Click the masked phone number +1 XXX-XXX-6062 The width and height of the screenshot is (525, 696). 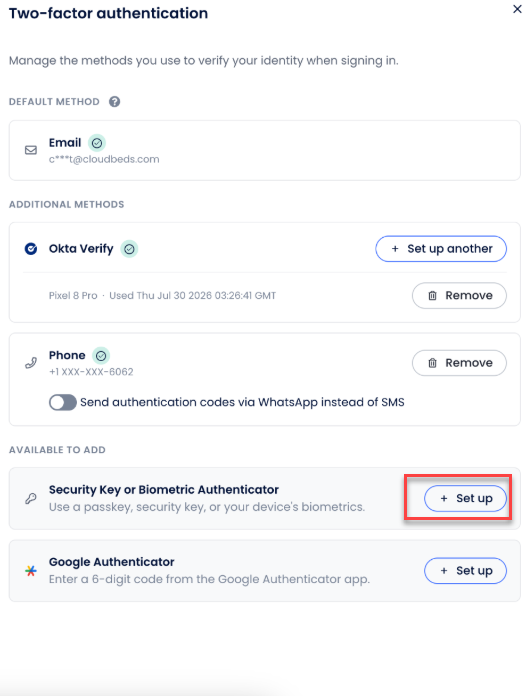click(91, 372)
